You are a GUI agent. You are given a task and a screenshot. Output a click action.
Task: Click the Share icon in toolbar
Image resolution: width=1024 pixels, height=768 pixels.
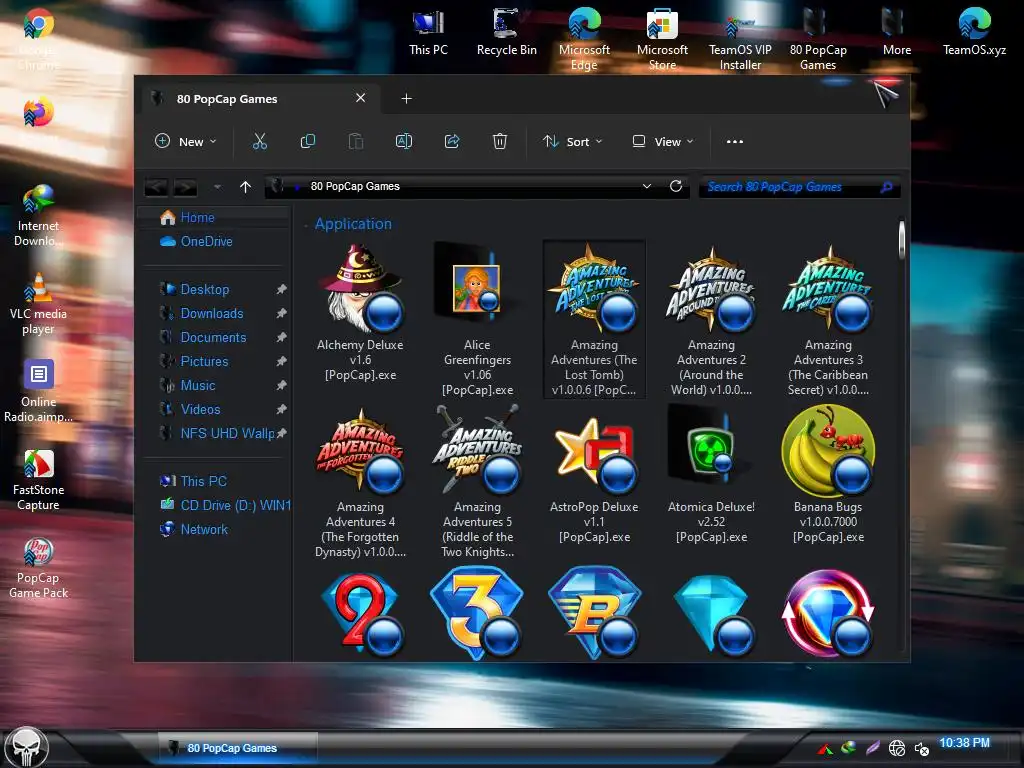[x=452, y=141]
